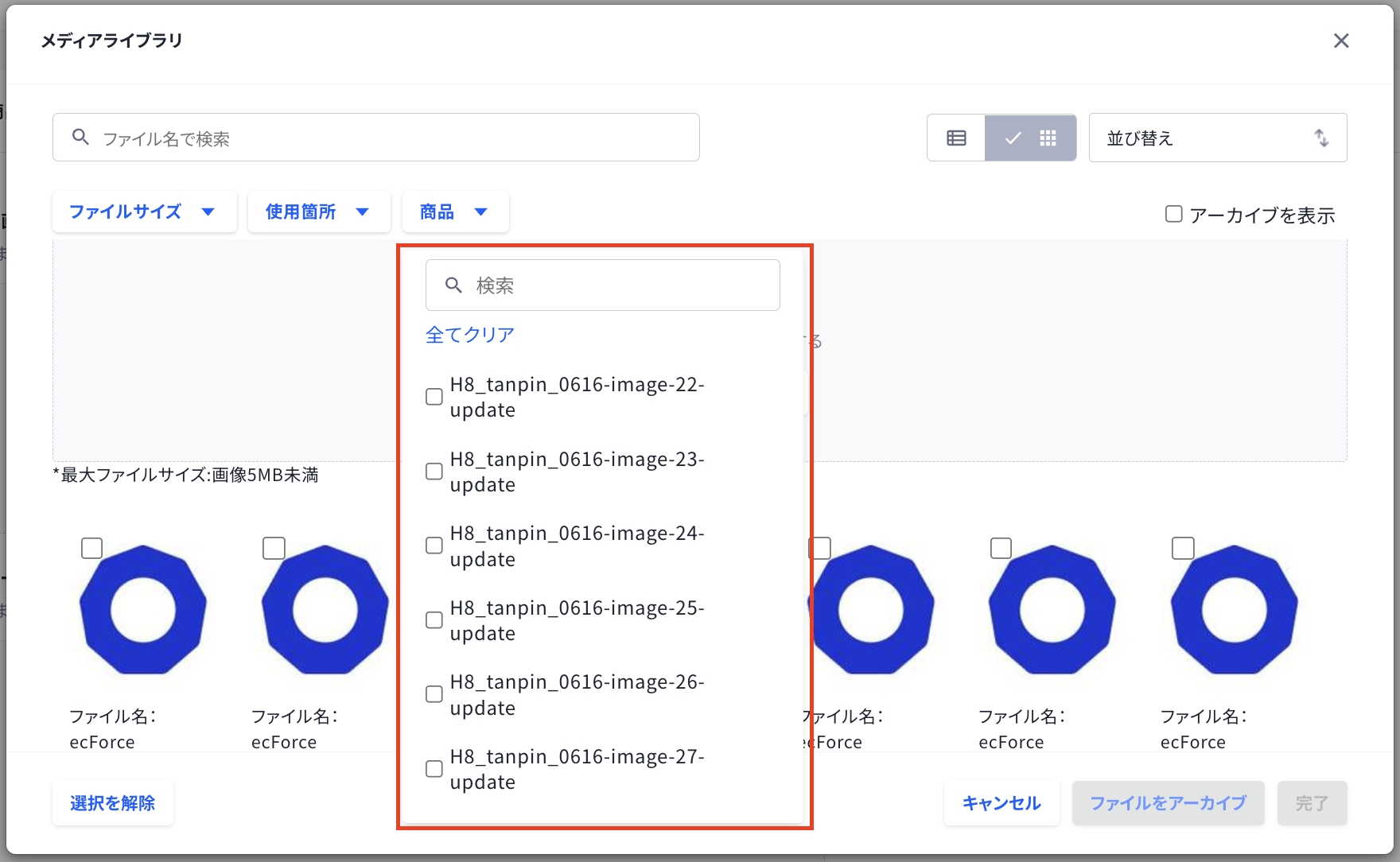Switch to grid view icon
1400x862 pixels.
tap(1048, 138)
